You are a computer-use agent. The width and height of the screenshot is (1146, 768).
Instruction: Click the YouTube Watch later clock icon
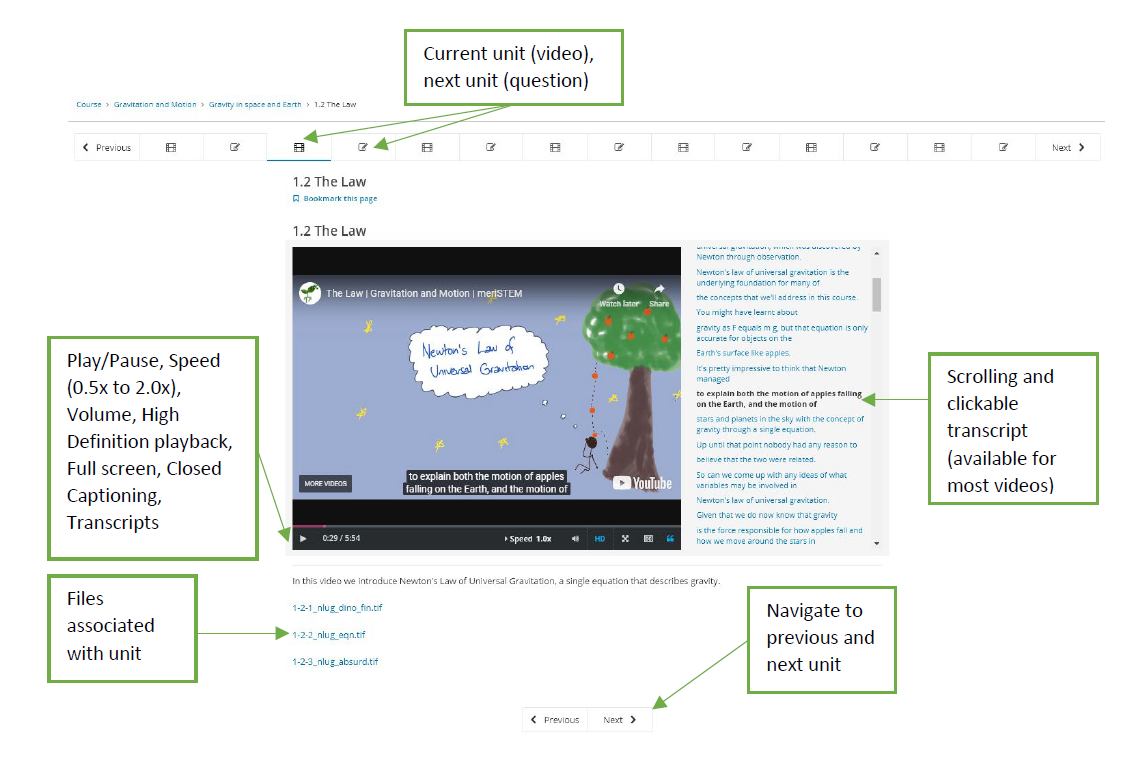[x=619, y=290]
